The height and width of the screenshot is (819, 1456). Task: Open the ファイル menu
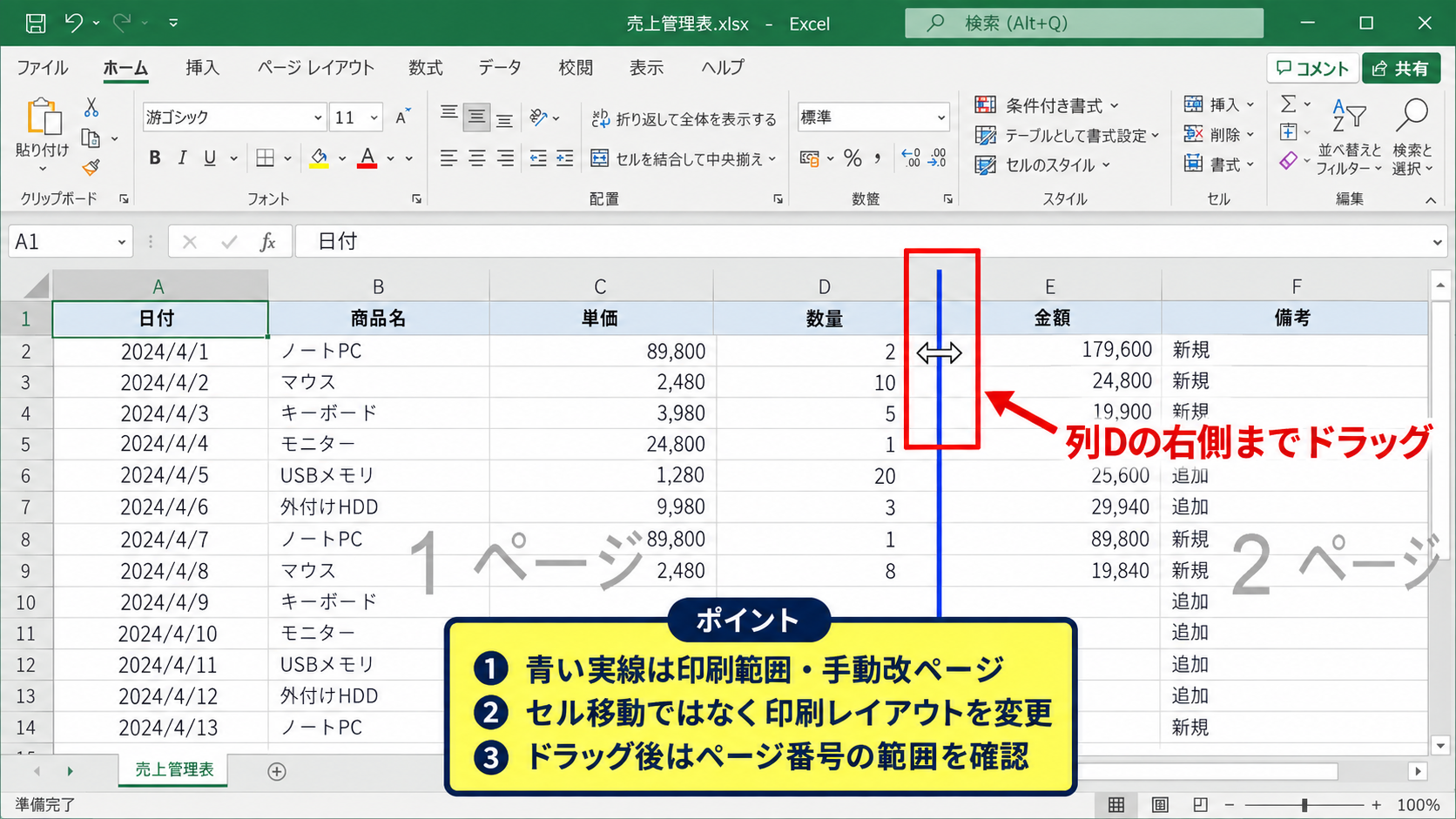43,68
